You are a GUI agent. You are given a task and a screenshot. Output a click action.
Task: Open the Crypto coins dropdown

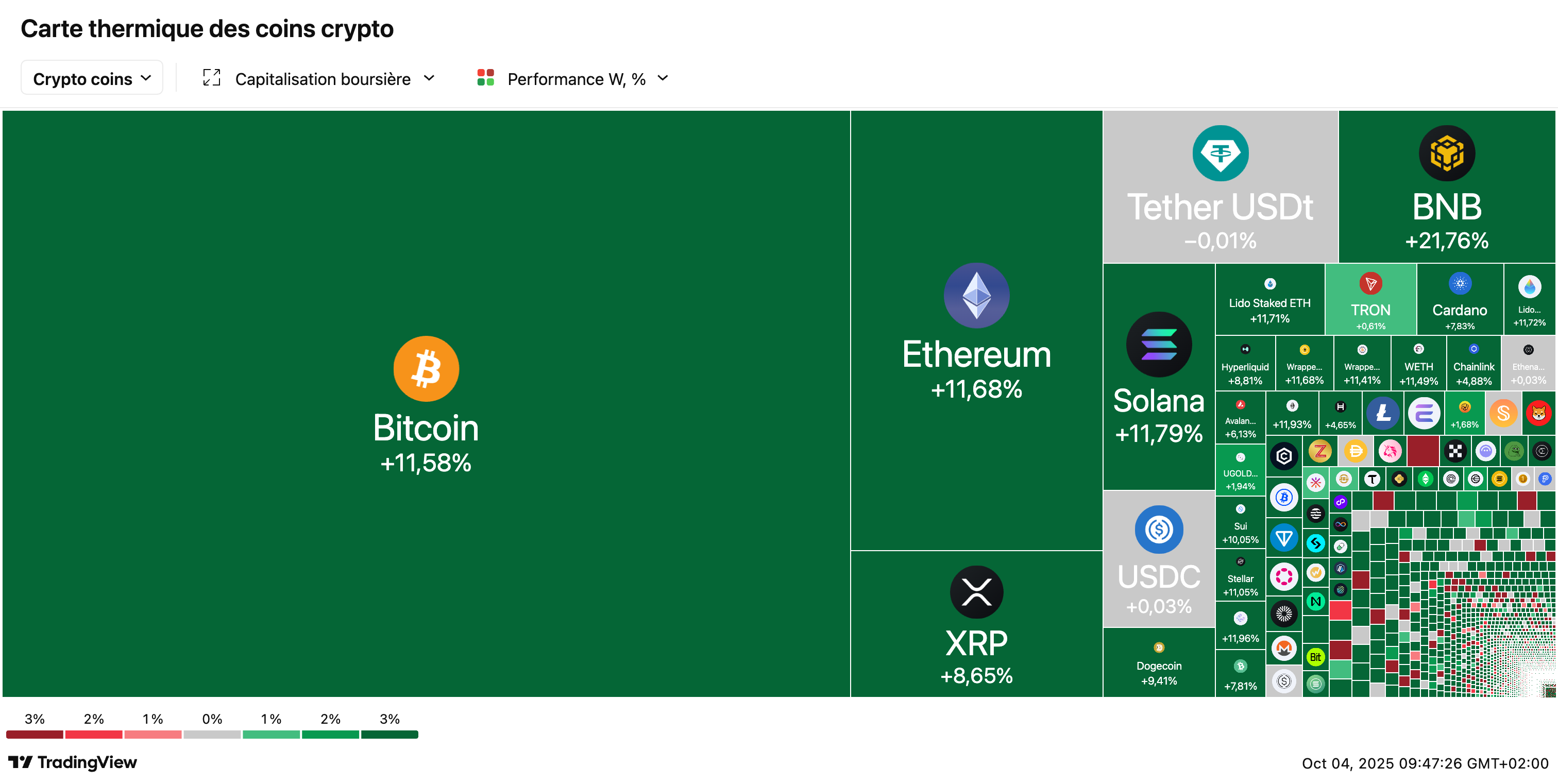point(92,78)
